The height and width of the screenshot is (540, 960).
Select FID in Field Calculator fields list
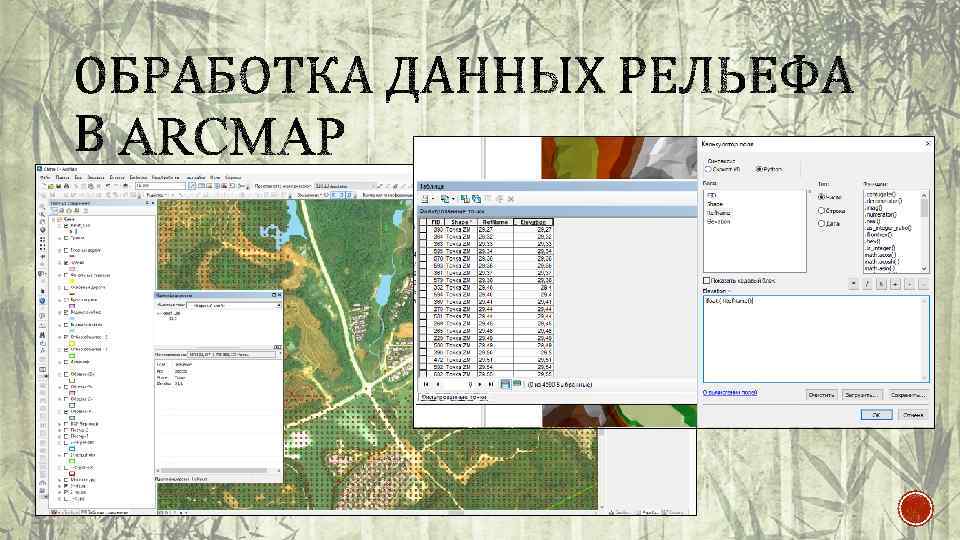click(711, 195)
